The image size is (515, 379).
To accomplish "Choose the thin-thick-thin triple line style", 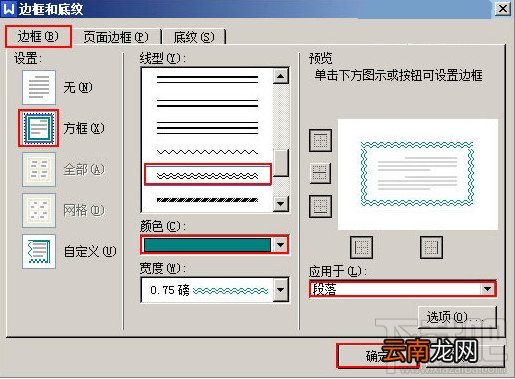I will click(x=207, y=128).
